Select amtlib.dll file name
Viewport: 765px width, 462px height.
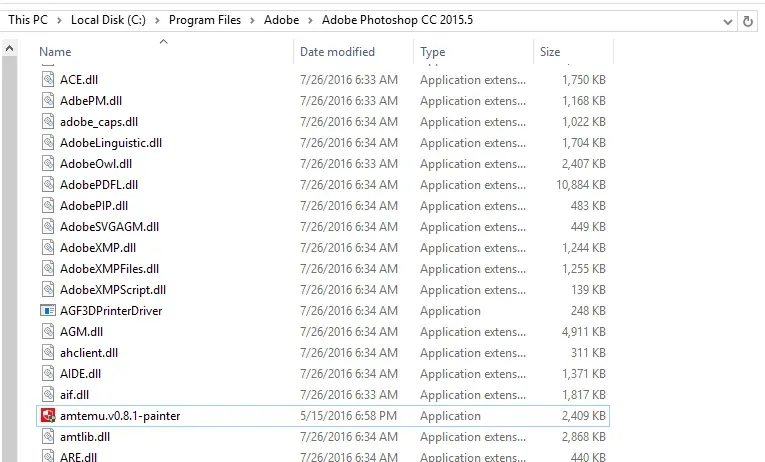coord(85,436)
